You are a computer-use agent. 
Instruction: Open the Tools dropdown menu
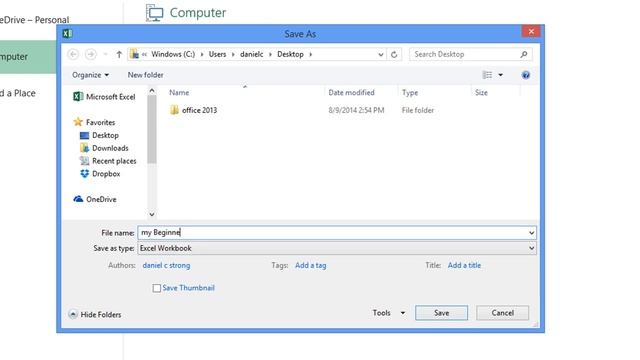pos(389,313)
